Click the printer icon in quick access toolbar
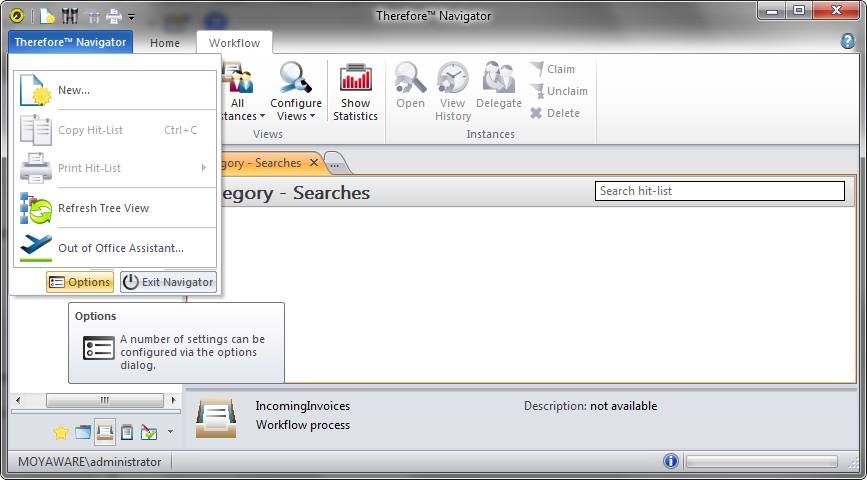 [113, 16]
